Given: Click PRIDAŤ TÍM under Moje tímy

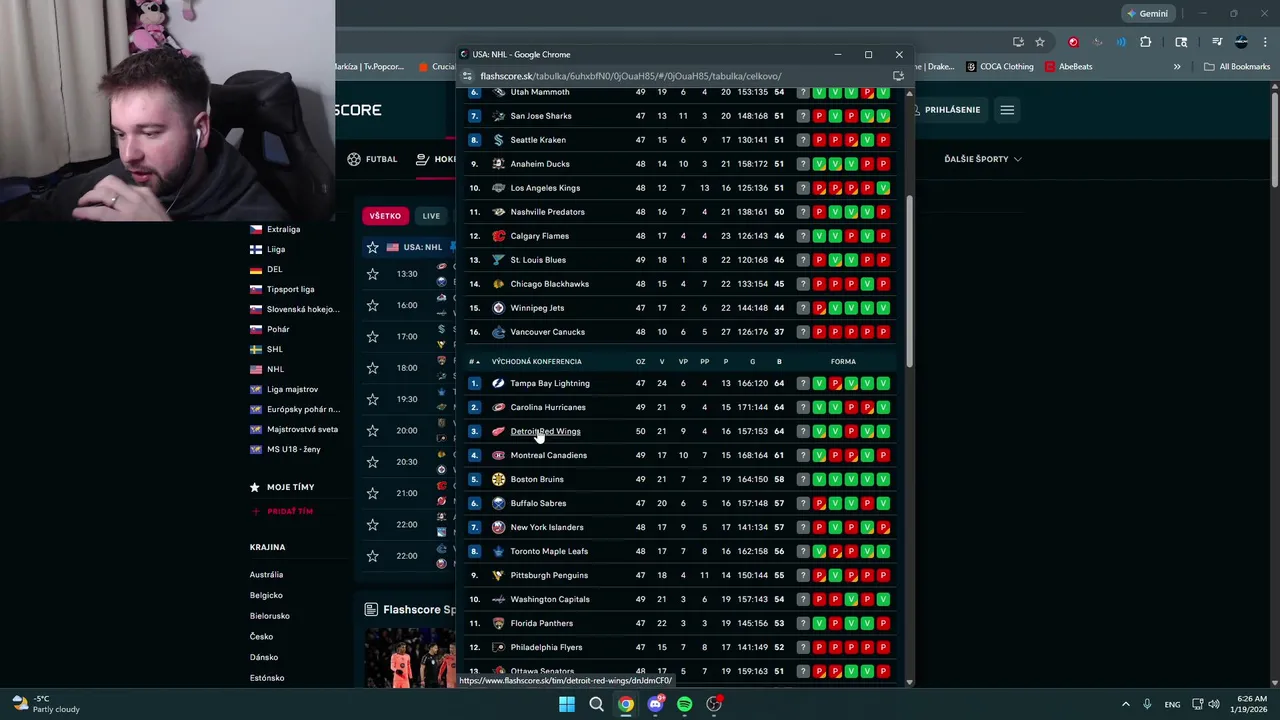Looking at the screenshot, I should (282, 511).
